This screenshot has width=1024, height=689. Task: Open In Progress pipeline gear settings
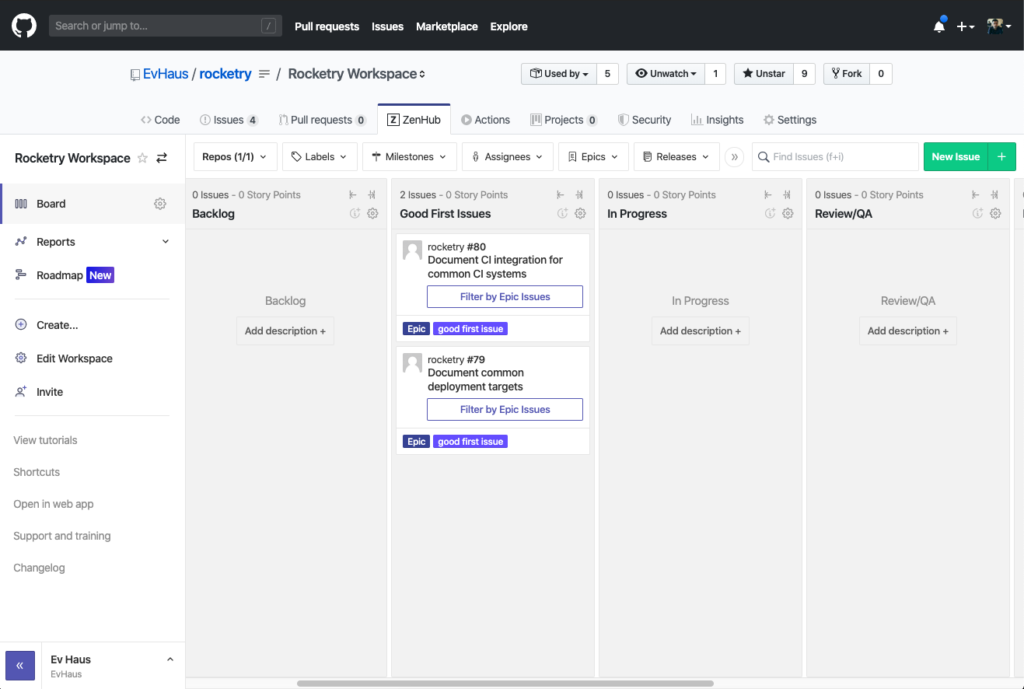[788, 214]
